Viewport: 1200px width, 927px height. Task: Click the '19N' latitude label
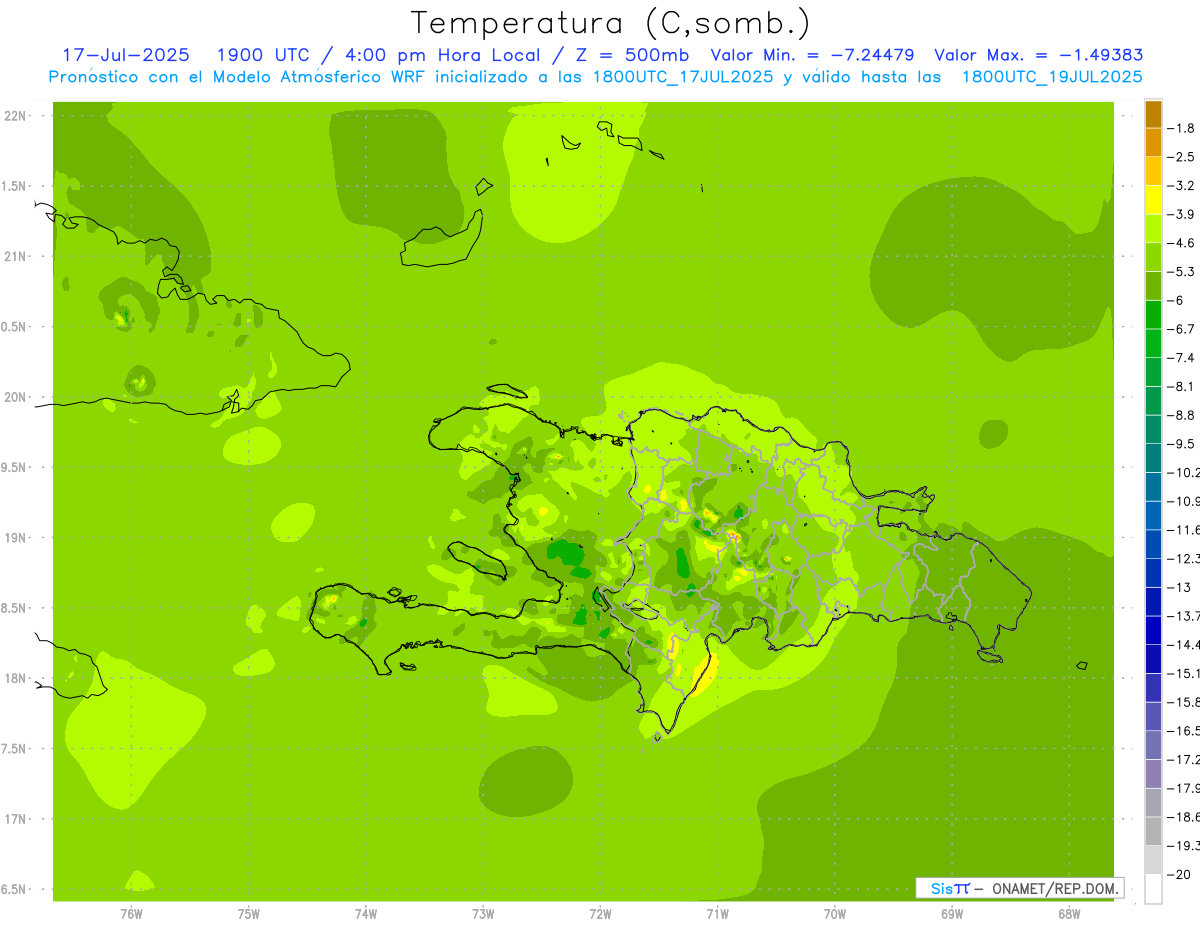point(16,538)
